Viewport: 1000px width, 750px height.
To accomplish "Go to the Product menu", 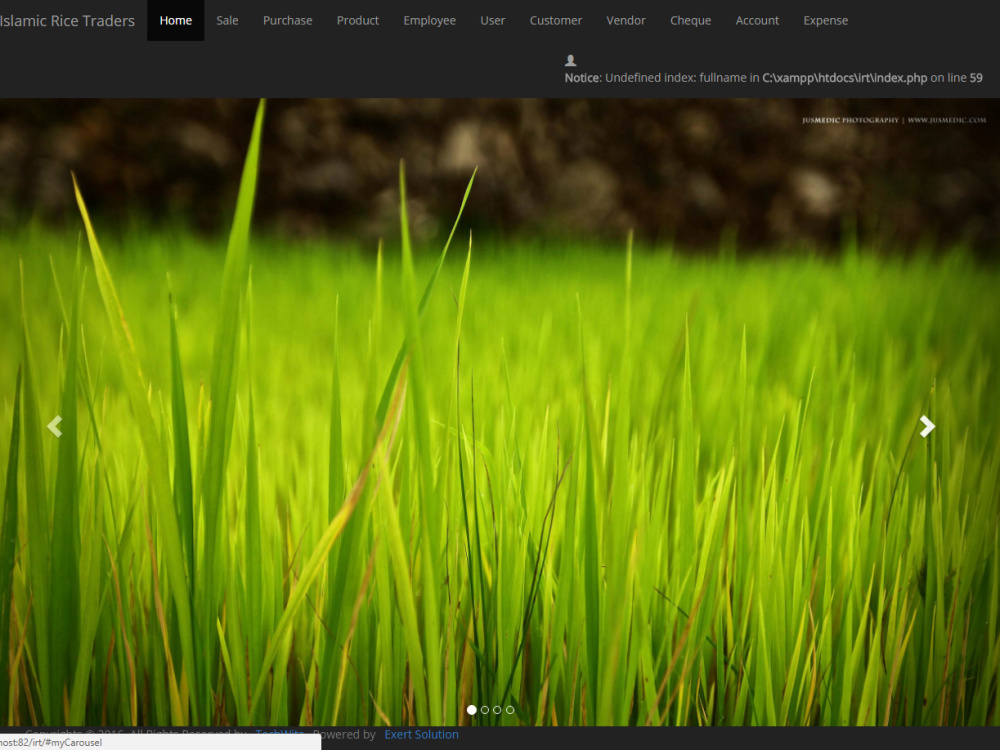I will coord(358,20).
